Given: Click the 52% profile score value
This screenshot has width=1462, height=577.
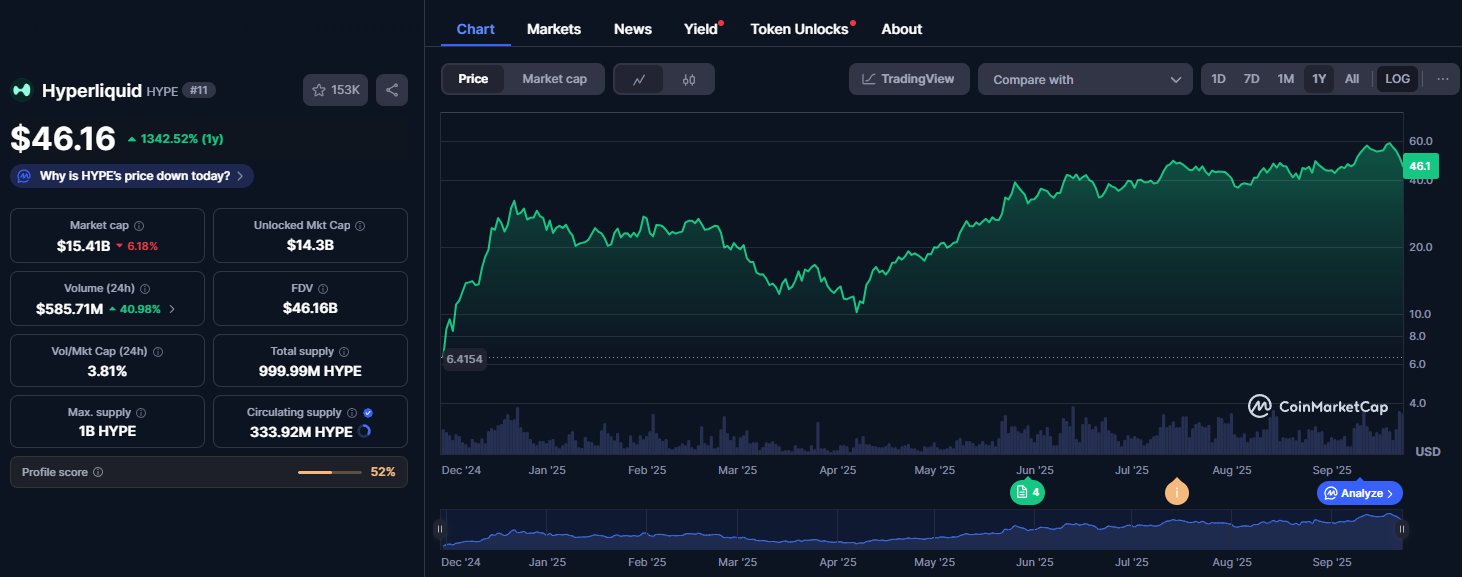Looking at the screenshot, I should pyautogui.click(x=383, y=472).
